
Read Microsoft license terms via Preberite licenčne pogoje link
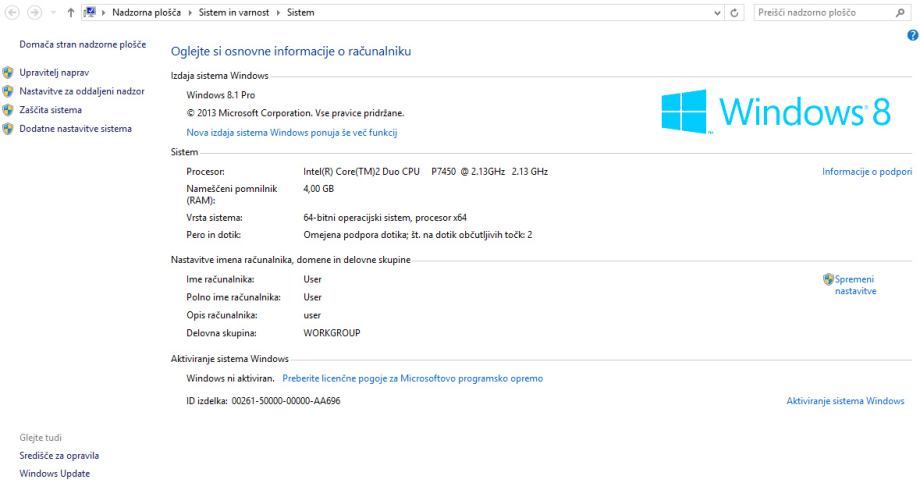(x=412, y=379)
